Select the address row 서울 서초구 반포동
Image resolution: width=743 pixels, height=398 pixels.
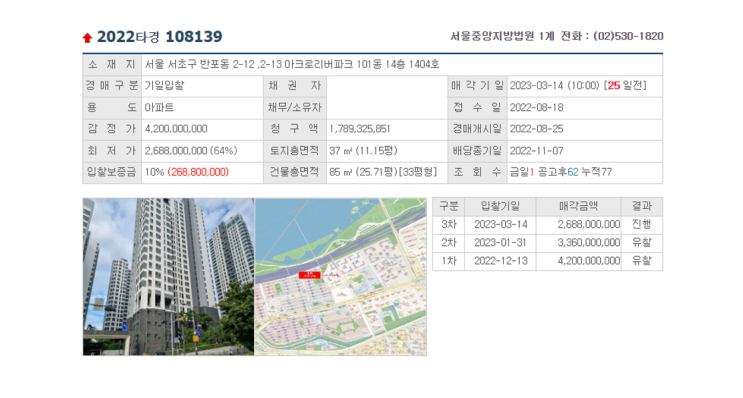click(x=372, y=64)
